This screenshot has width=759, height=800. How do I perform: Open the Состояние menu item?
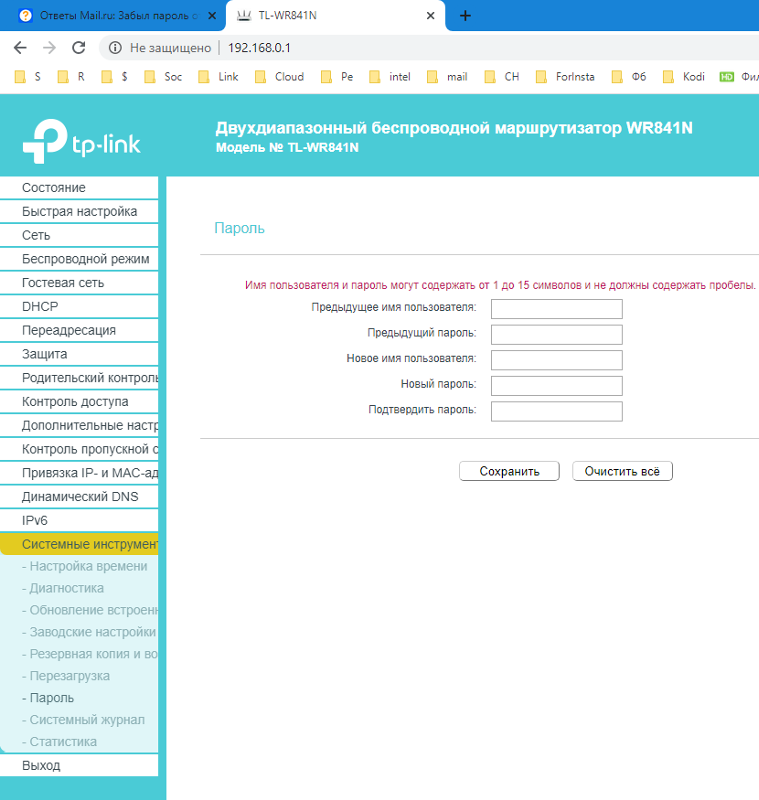79,188
